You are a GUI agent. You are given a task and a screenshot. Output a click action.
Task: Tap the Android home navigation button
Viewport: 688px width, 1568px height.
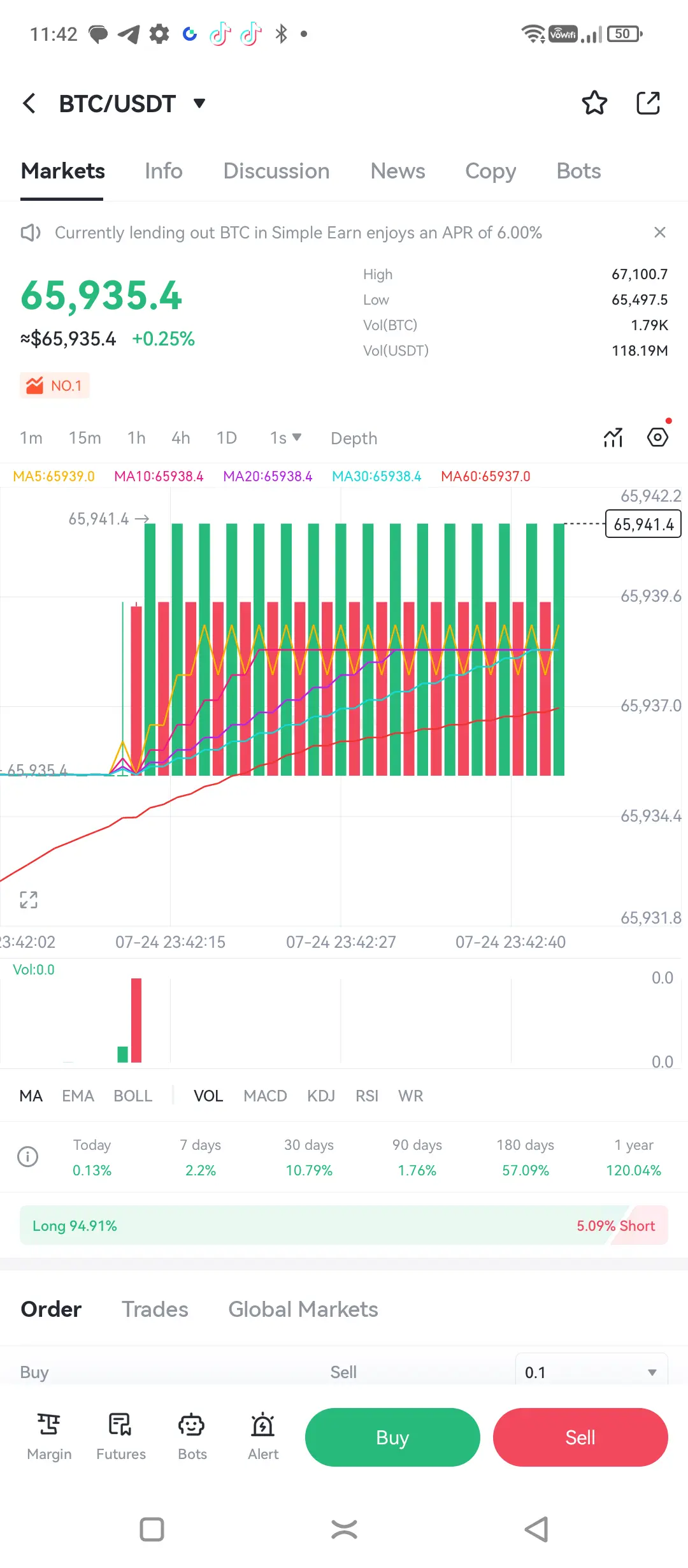click(x=344, y=1529)
